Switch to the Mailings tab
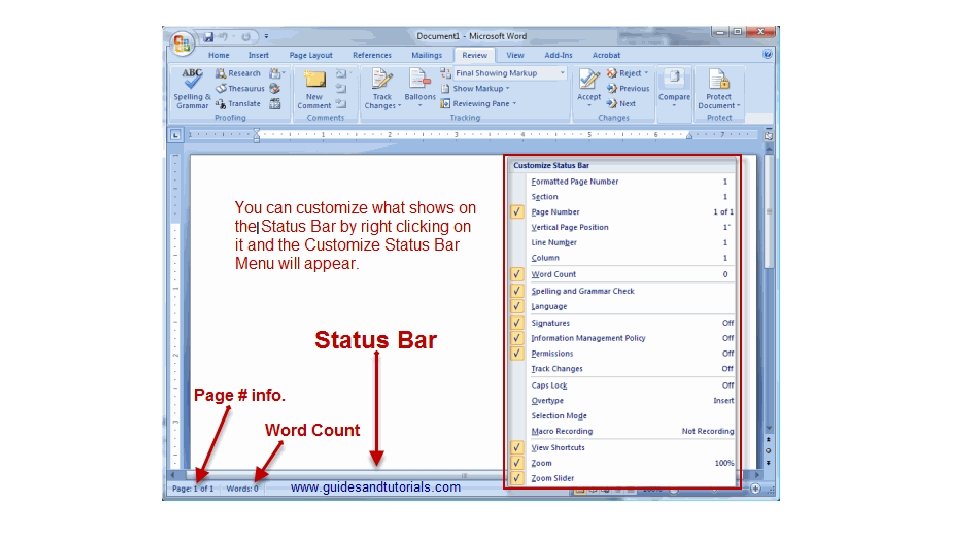The height and width of the screenshot is (540, 960). click(x=426, y=55)
